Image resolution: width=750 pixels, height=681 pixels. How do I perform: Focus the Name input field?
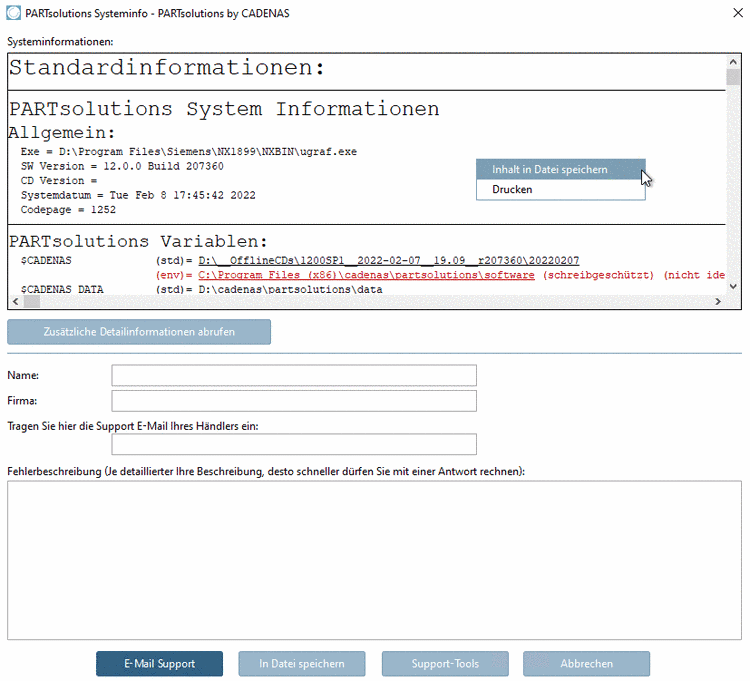[294, 375]
